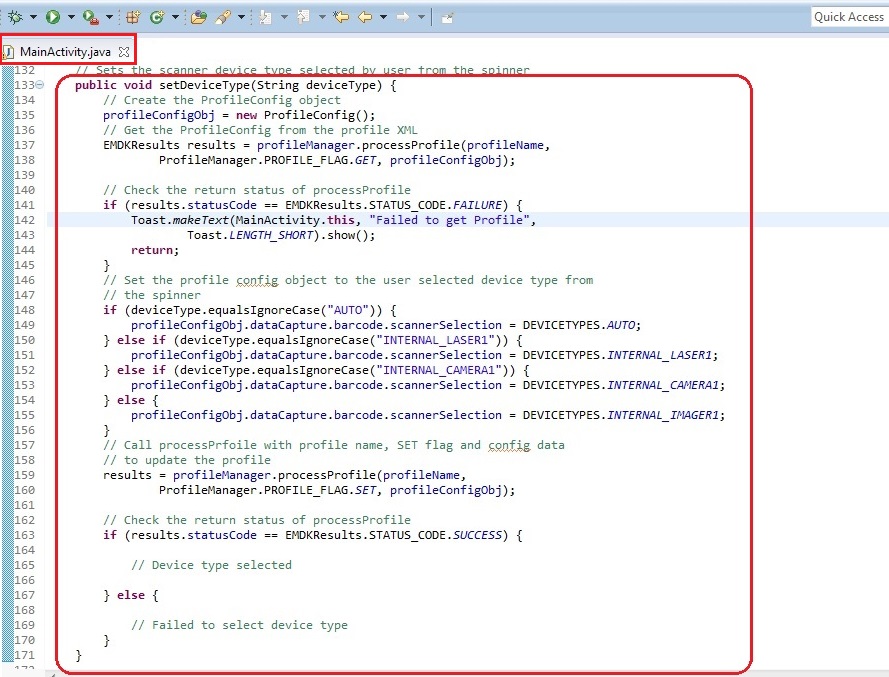Expand the Run button dropdown arrow
The image size is (889, 677).
coord(70,17)
